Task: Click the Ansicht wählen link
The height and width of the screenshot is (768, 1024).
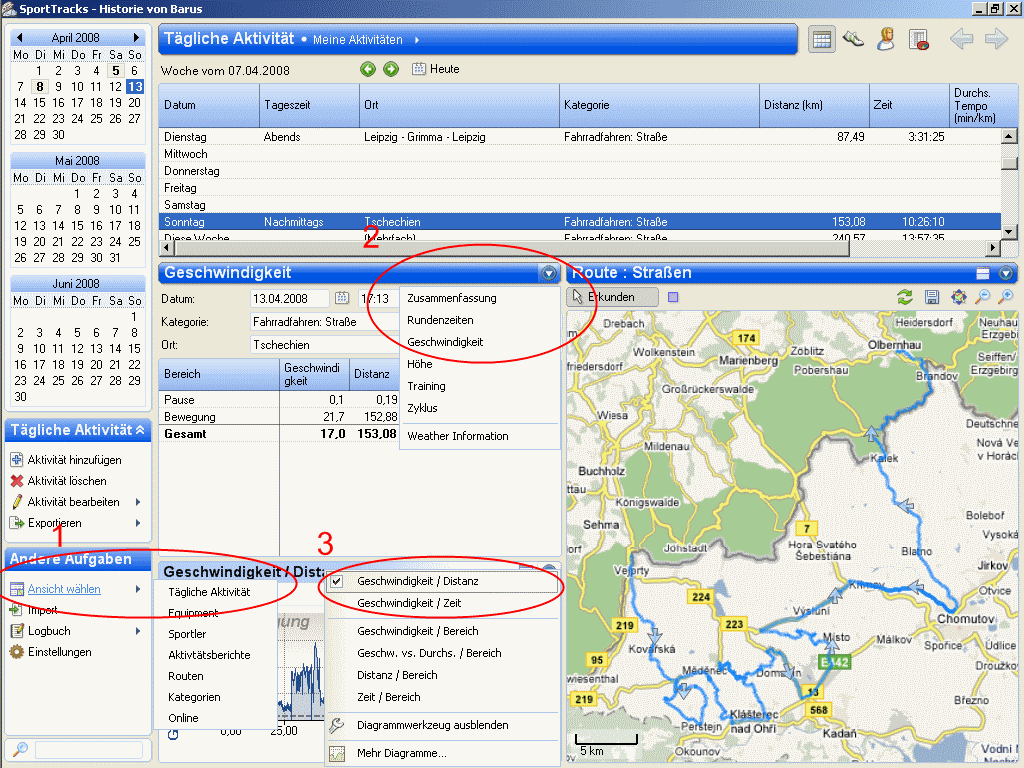Action: 64,589
